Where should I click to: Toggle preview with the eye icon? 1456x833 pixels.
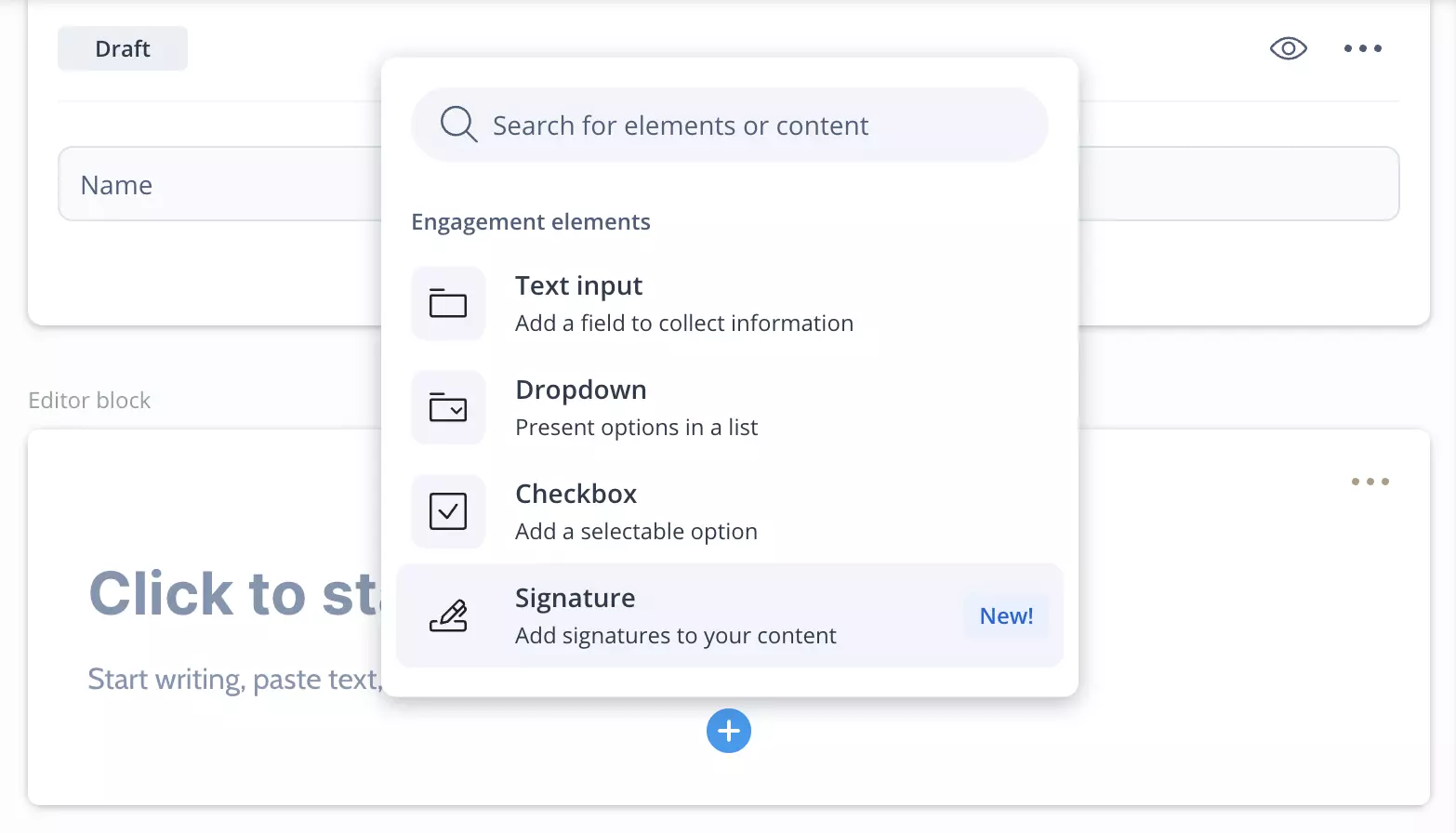[1289, 48]
